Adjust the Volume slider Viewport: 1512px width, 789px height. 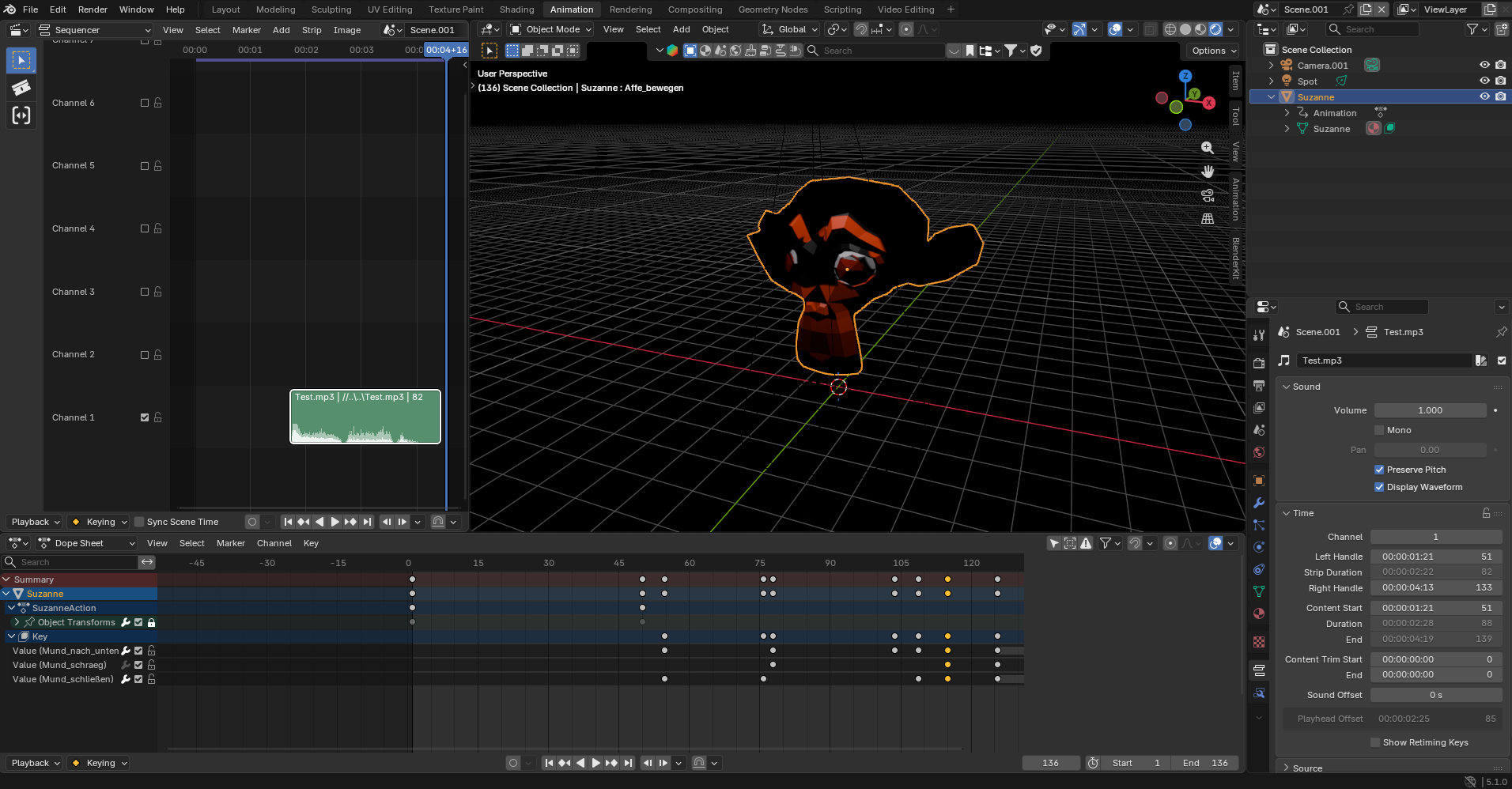1430,410
